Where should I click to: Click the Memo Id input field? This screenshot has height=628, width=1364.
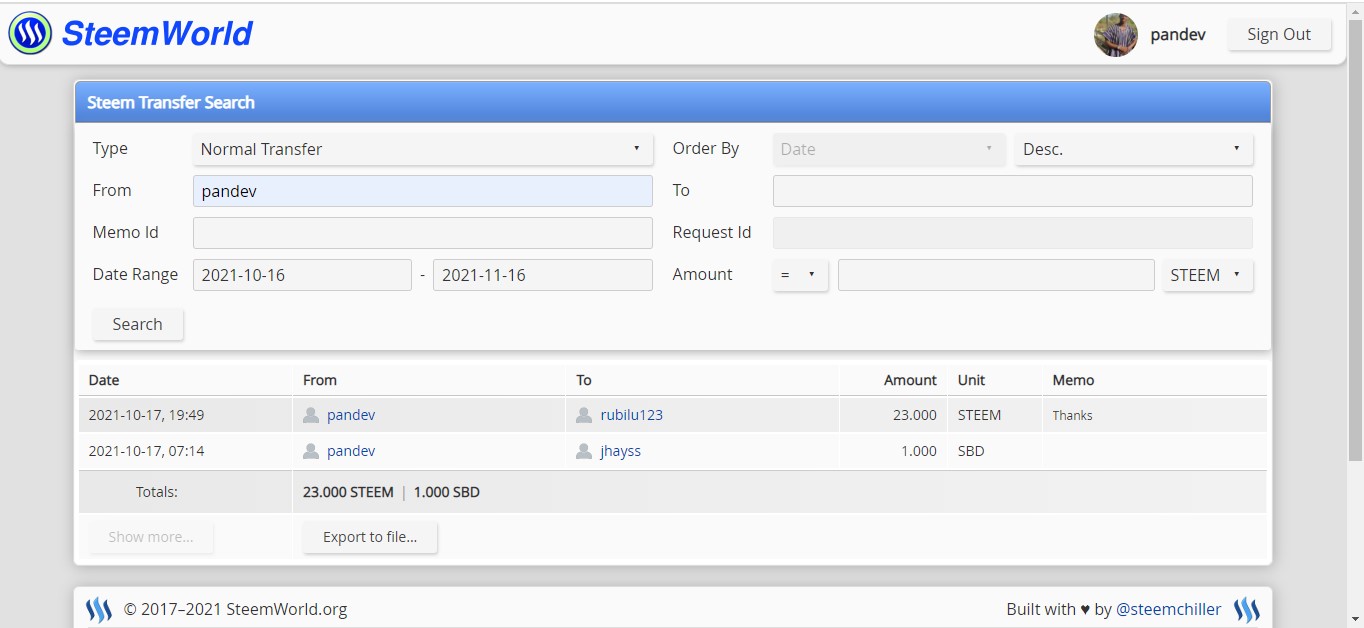tap(423, 233)
